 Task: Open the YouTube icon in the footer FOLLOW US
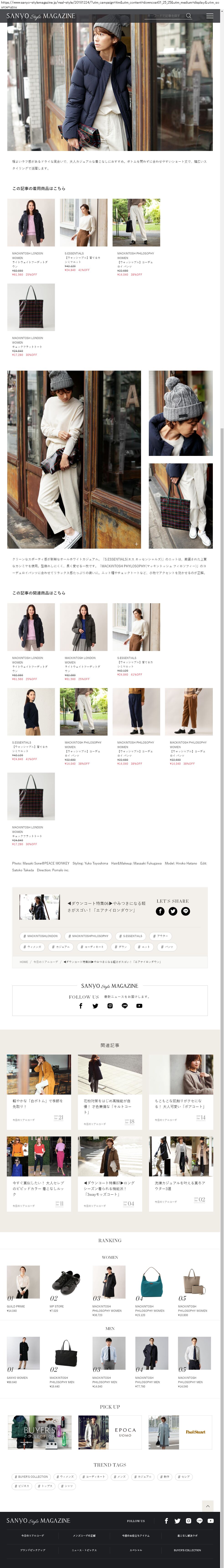click(x=211, y=1520)
